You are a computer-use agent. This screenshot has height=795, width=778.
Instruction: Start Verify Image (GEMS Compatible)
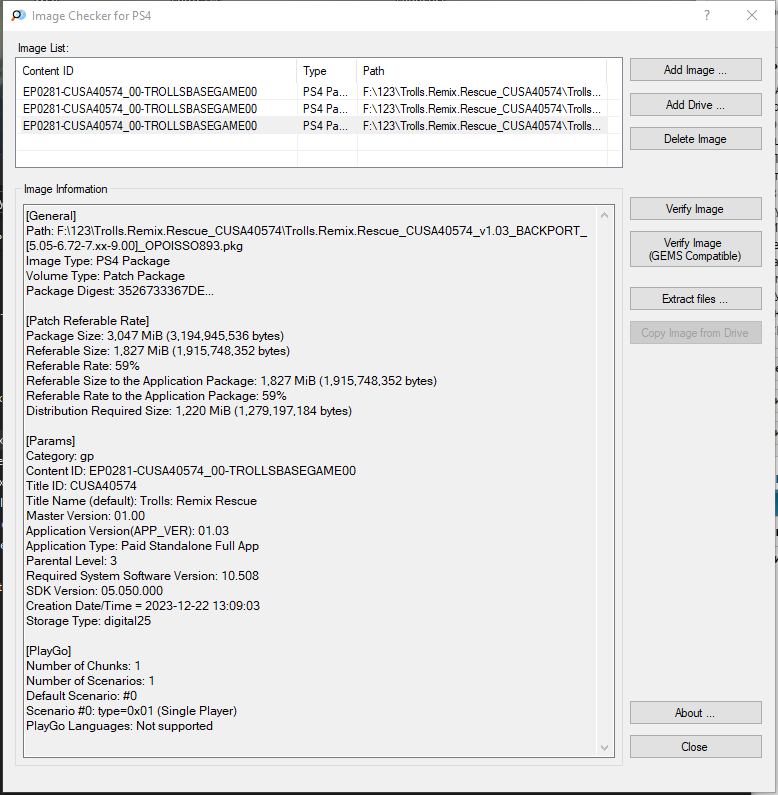[x=695, y=249]
